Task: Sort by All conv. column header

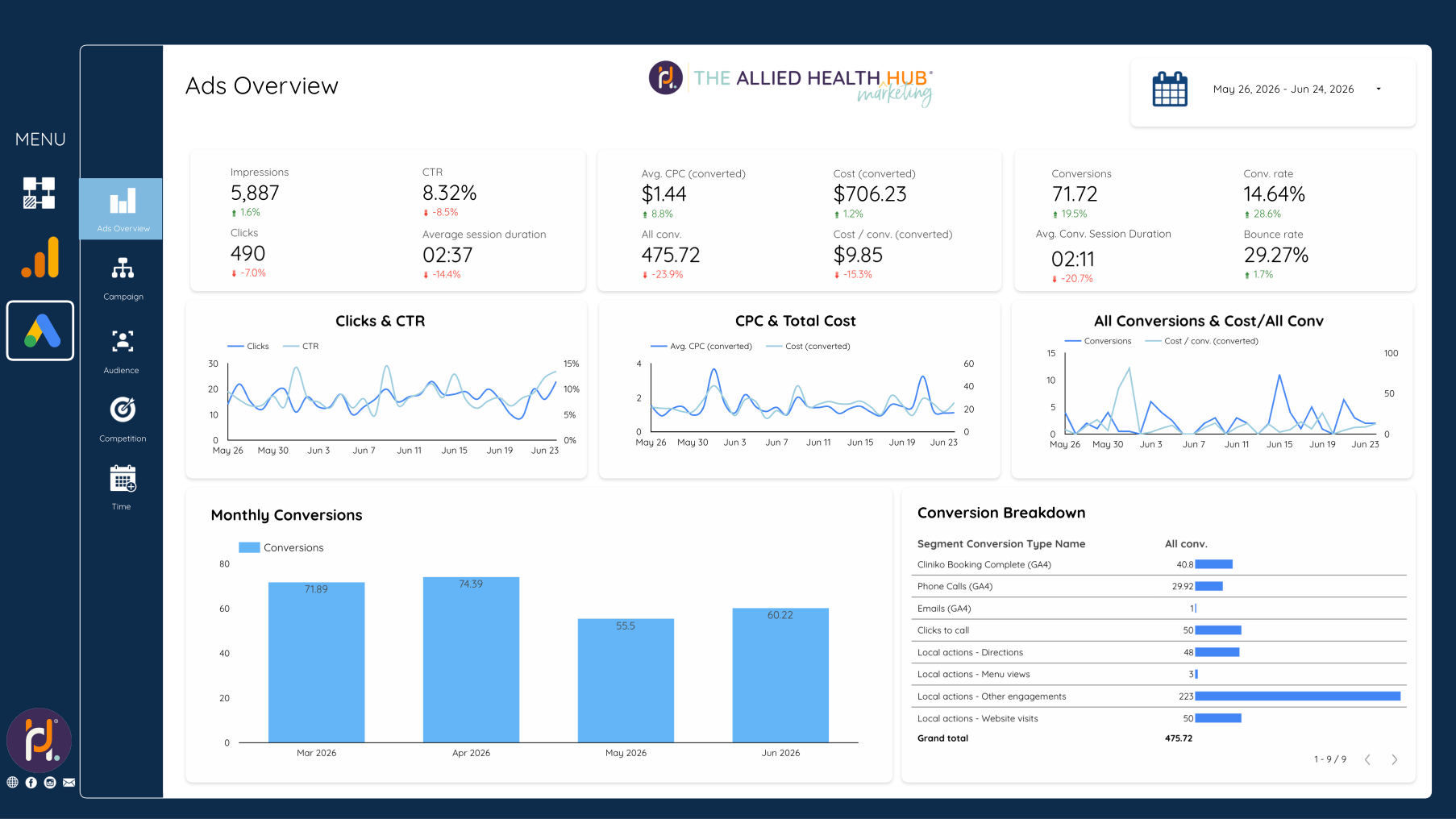Action: click(x=1186, y=544)
